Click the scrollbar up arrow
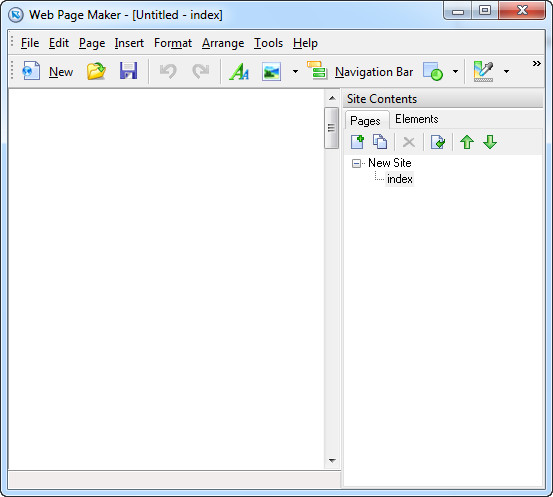 pos(332,98)
